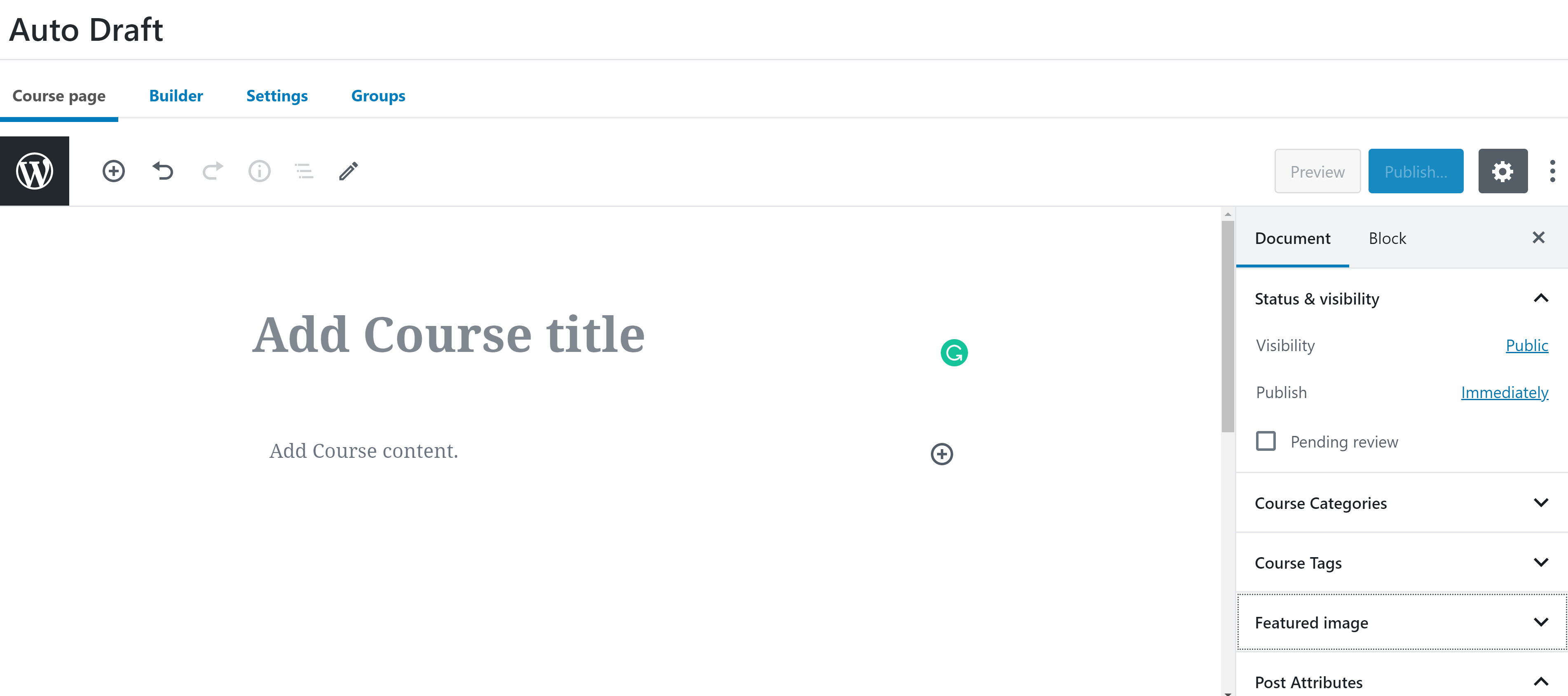The image size is (1568, 696).
Task: Click the Public visibility link
Action: (x=1528, y=346)
